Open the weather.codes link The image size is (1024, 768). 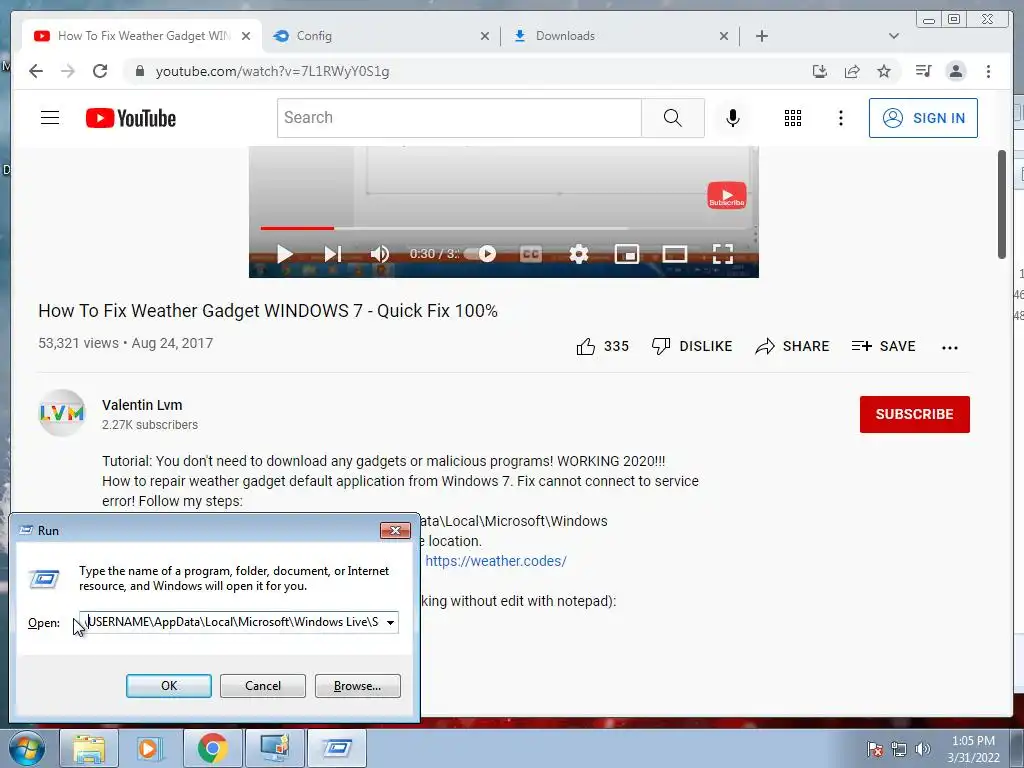coord(496,561)
